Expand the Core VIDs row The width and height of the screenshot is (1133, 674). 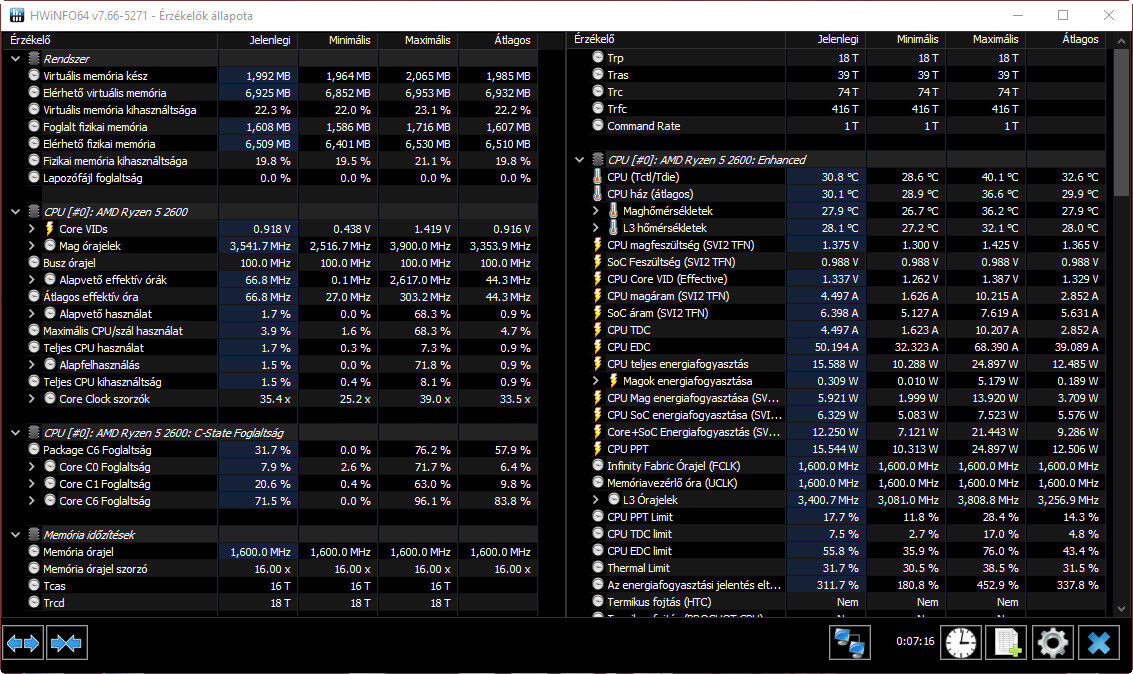tap(32, 228)
